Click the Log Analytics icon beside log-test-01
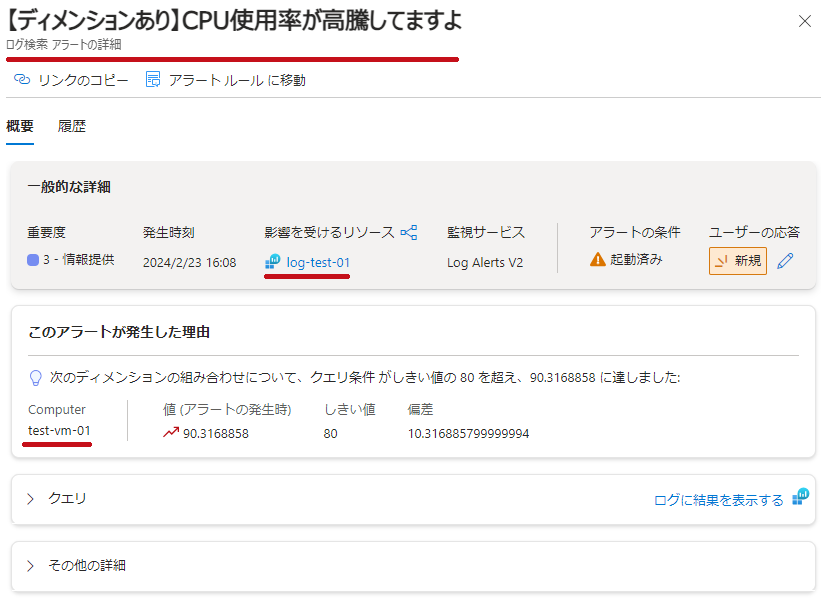 tap(272, 261)
